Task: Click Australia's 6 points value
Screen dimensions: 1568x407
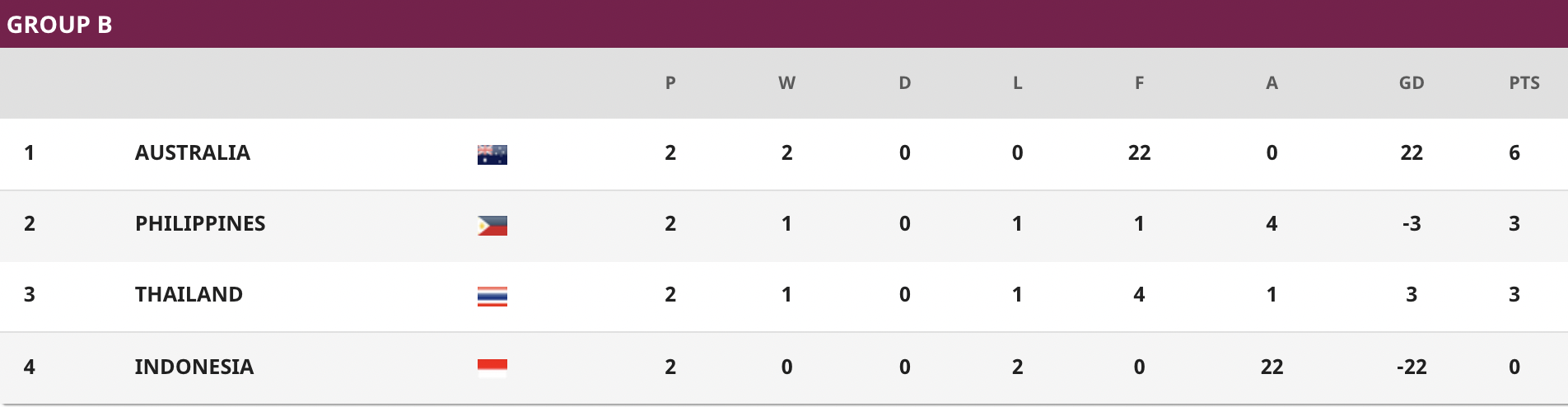Action: (x=1514, y=152)
